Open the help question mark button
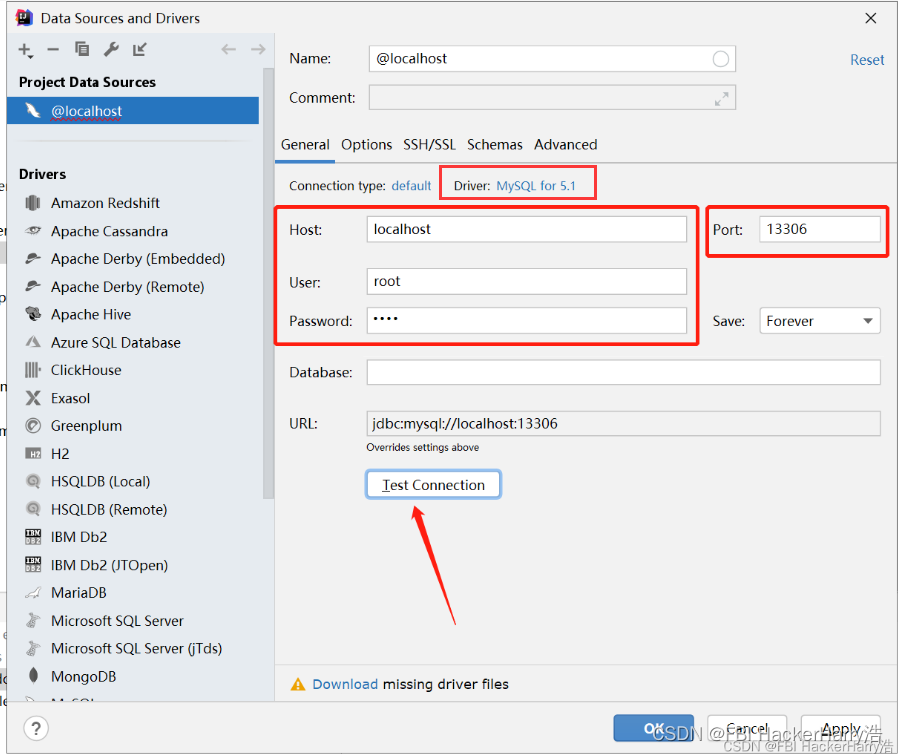The height and width of the screenshot is (754, 898). coord(36,729)
